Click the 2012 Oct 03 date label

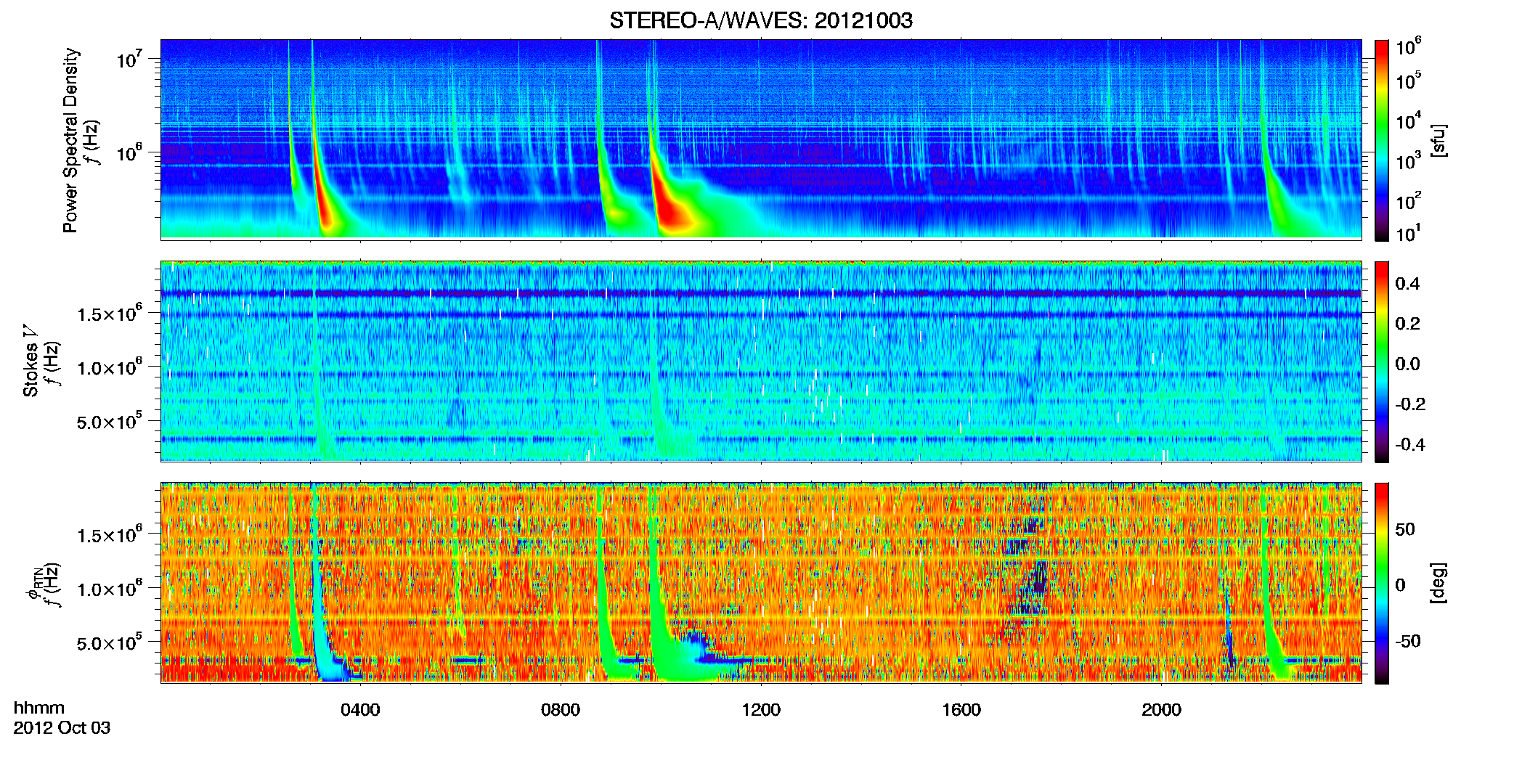coord(62,728)
